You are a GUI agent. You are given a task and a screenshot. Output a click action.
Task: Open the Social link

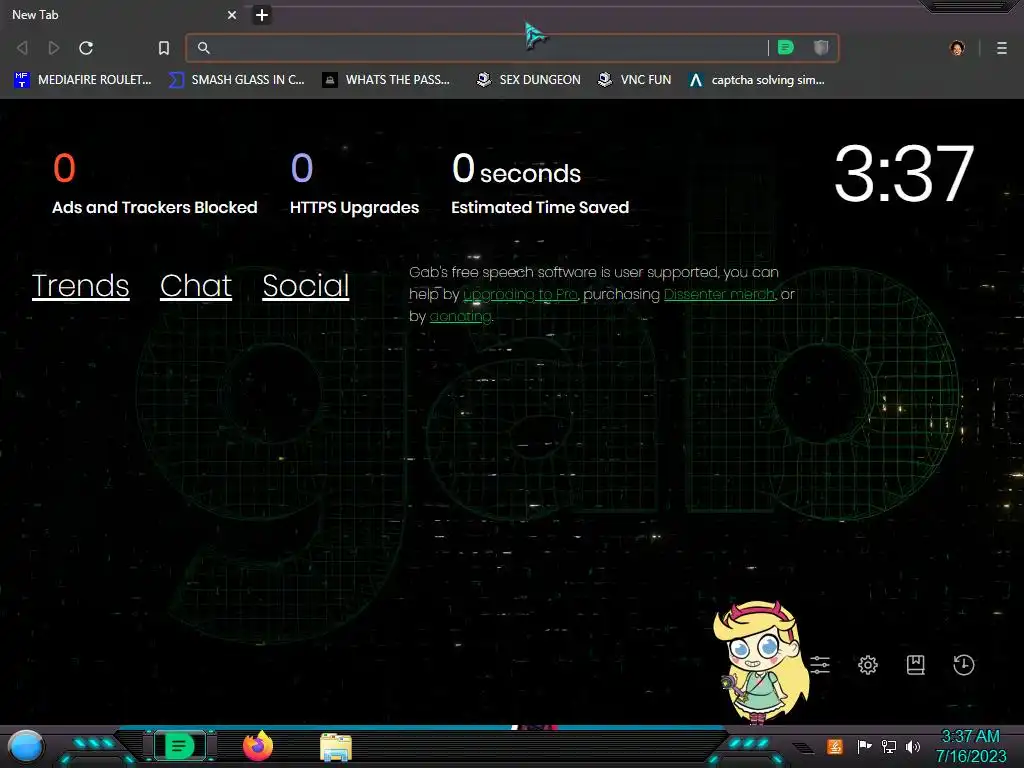[306, 285]
